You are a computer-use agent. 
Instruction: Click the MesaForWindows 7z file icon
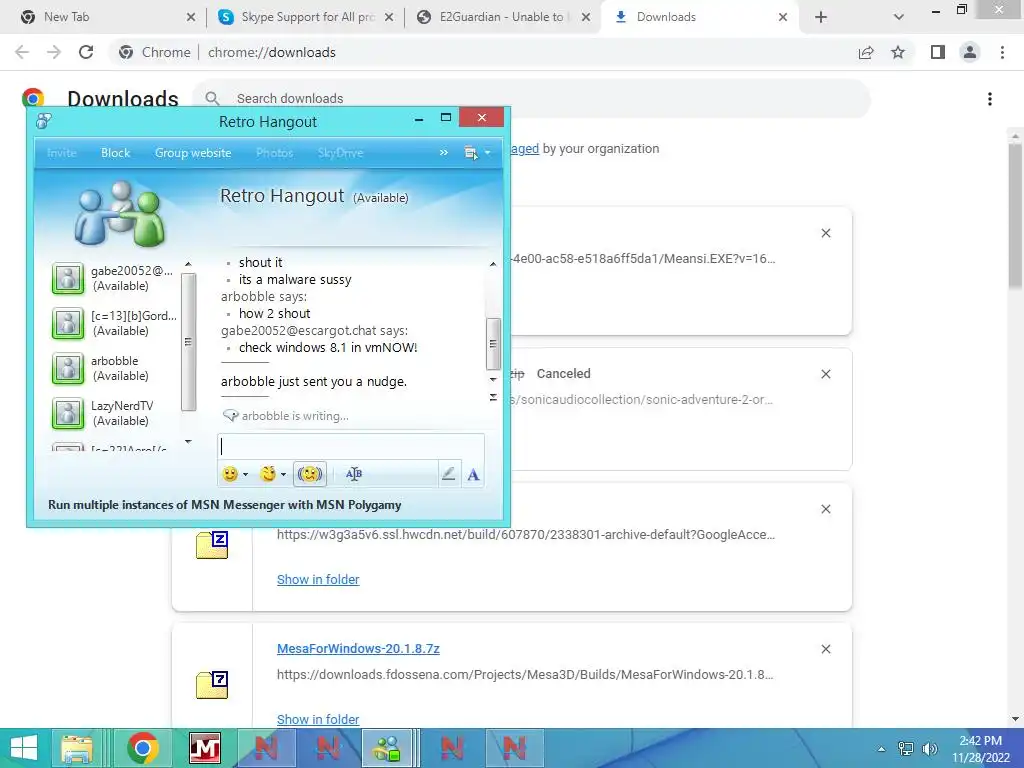point(212,684)
